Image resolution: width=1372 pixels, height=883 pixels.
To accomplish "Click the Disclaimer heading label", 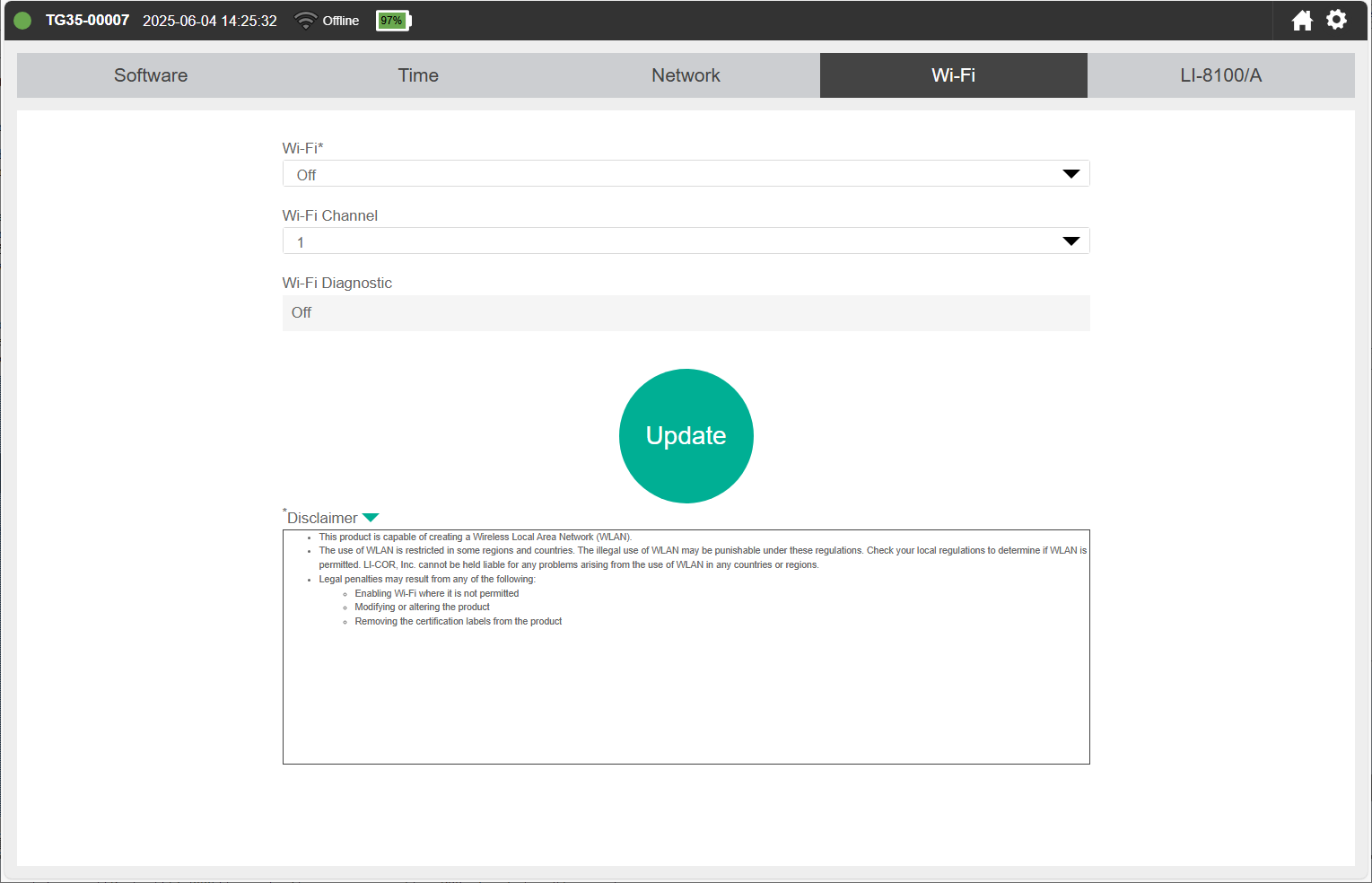I will click(x=322, y=519).
